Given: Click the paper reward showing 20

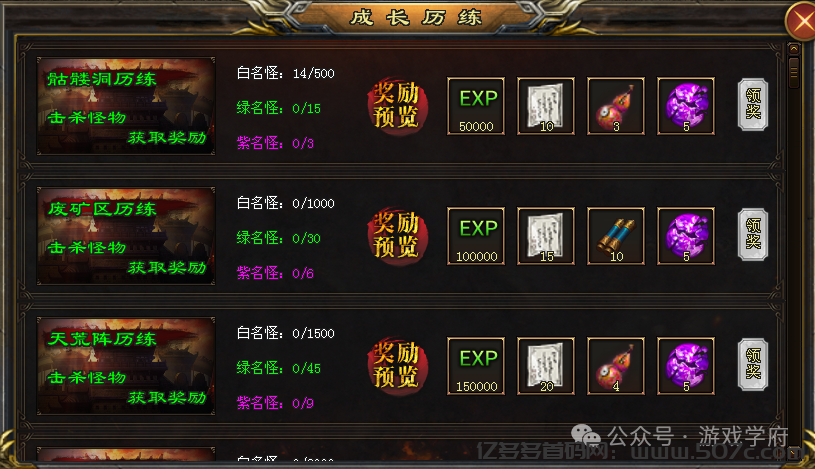Looking at the screenshot, I should [x=546, y=366].
